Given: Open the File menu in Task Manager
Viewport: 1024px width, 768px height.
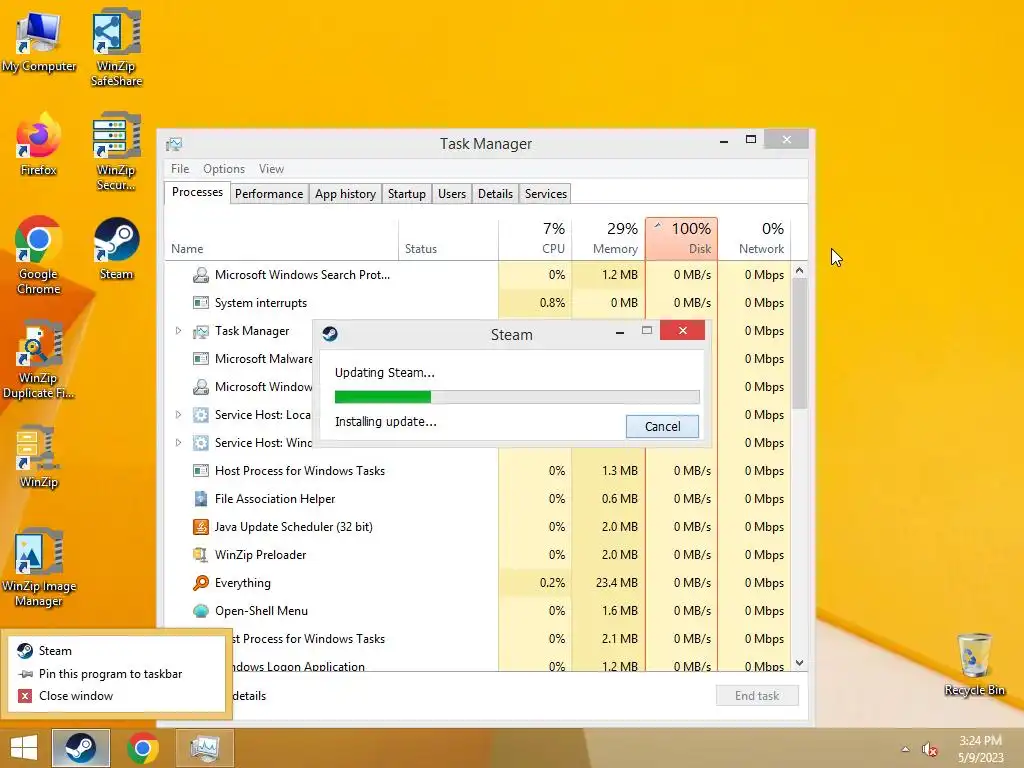Looking at the screenshot, I should pyautogui.click(x=180, y=168).
